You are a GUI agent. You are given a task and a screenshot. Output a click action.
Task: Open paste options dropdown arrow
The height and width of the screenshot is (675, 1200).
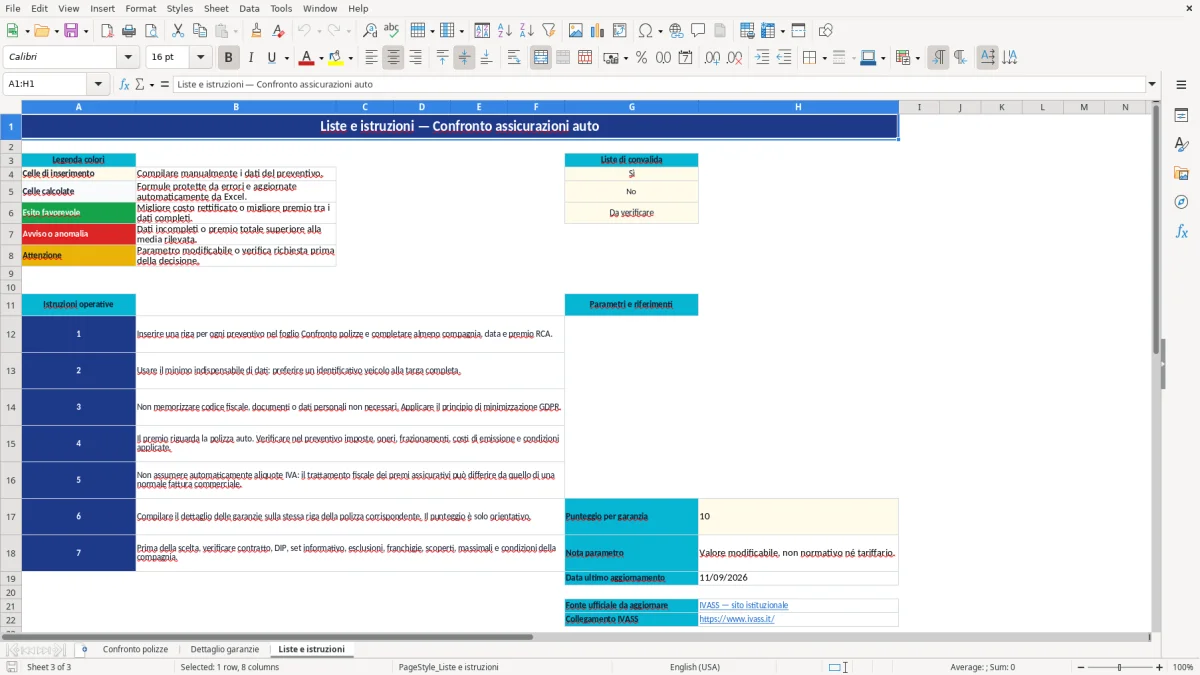click(235, 31)
